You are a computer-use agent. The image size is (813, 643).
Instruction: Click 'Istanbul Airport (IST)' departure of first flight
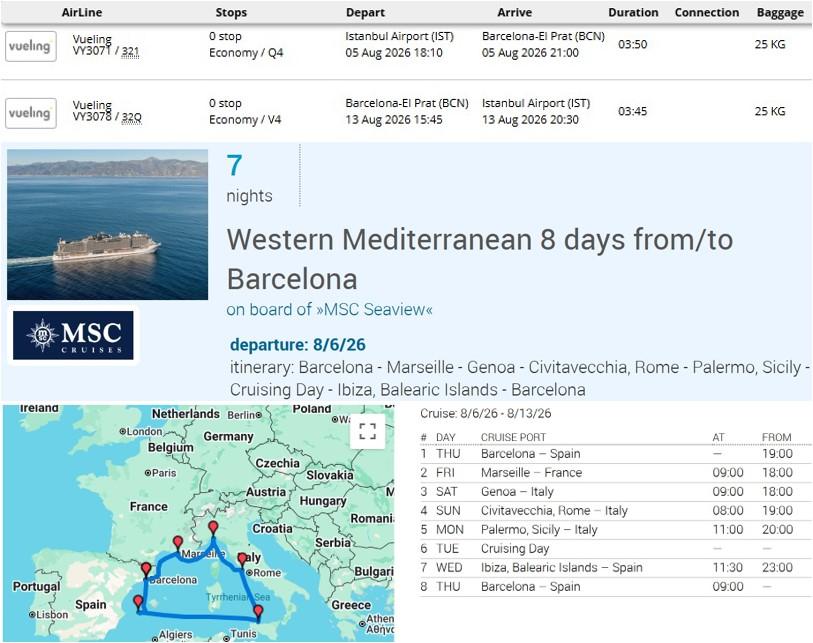pyautogui.click(x=399, y=36)
